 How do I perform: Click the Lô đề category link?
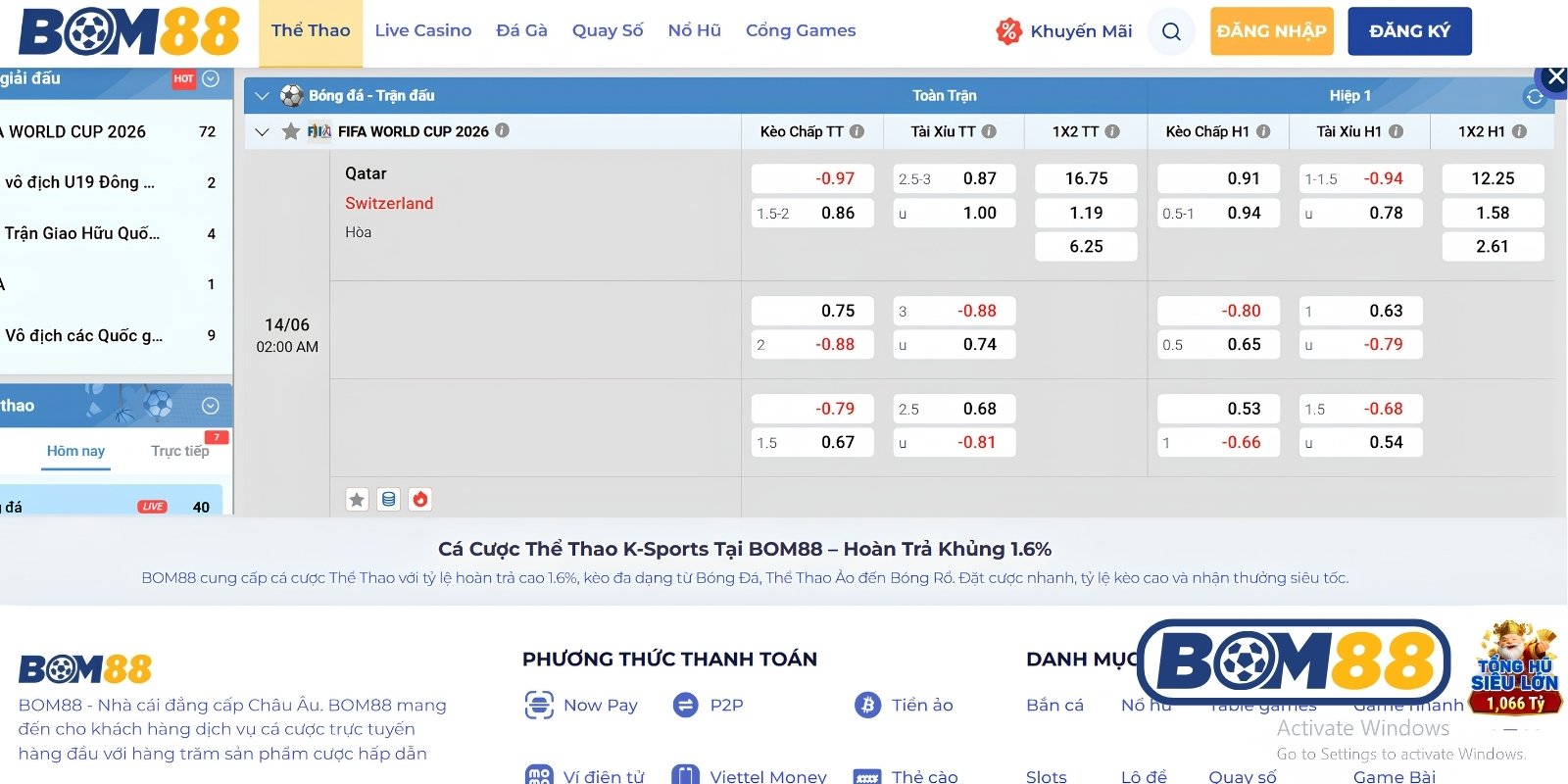1144,776
